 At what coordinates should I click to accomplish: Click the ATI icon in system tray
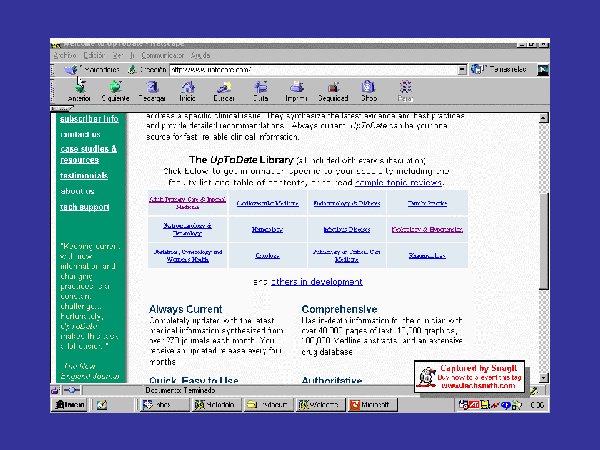474,404
